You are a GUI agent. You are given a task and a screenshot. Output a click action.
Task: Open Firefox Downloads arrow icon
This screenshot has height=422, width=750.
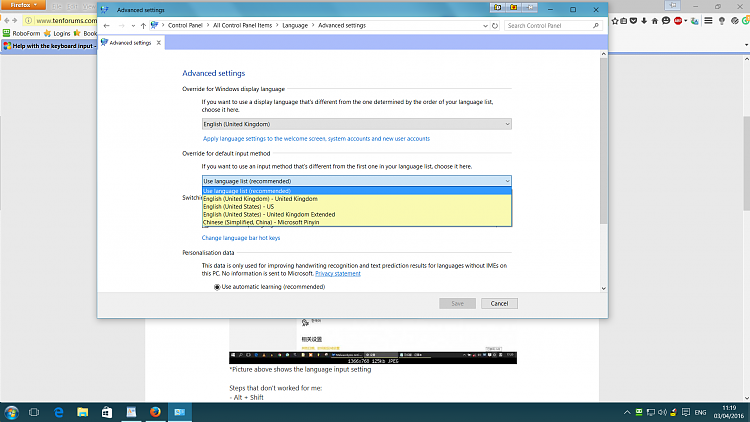pos(644,21)
